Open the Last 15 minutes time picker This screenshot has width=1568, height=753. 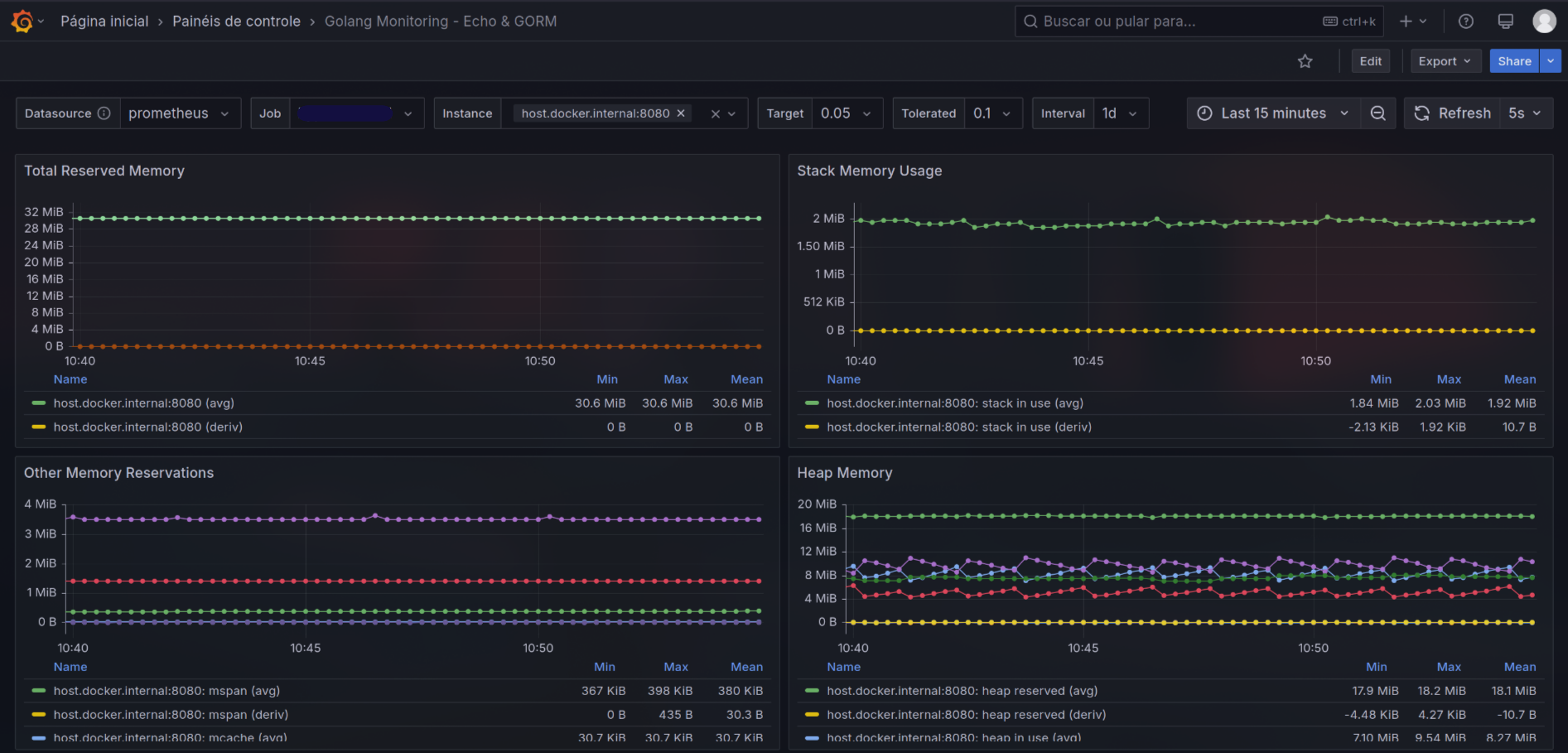[x=1273, y=113]
